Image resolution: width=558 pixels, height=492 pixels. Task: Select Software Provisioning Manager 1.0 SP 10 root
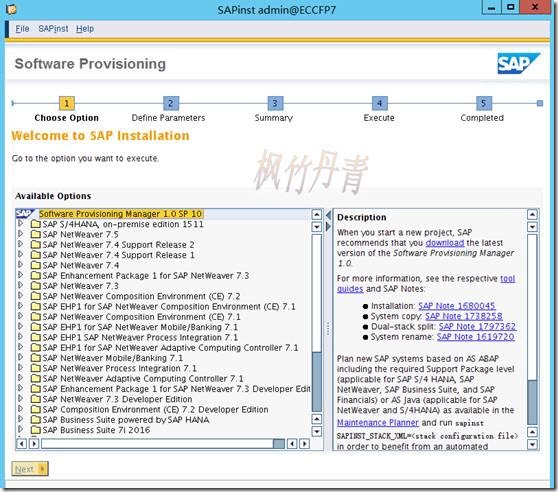pyautogui.click(x=121, y=214)
